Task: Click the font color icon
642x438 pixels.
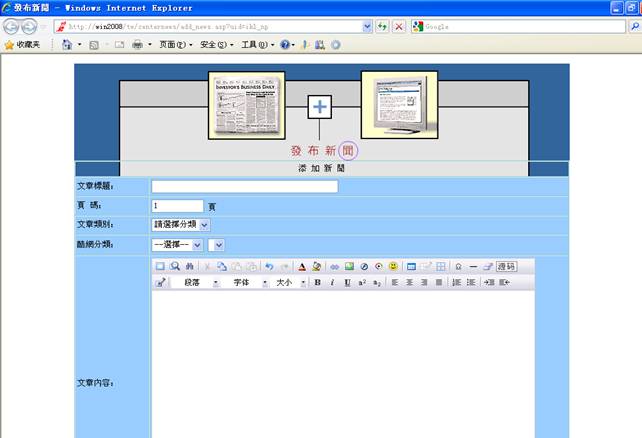Action: point(302,267)
